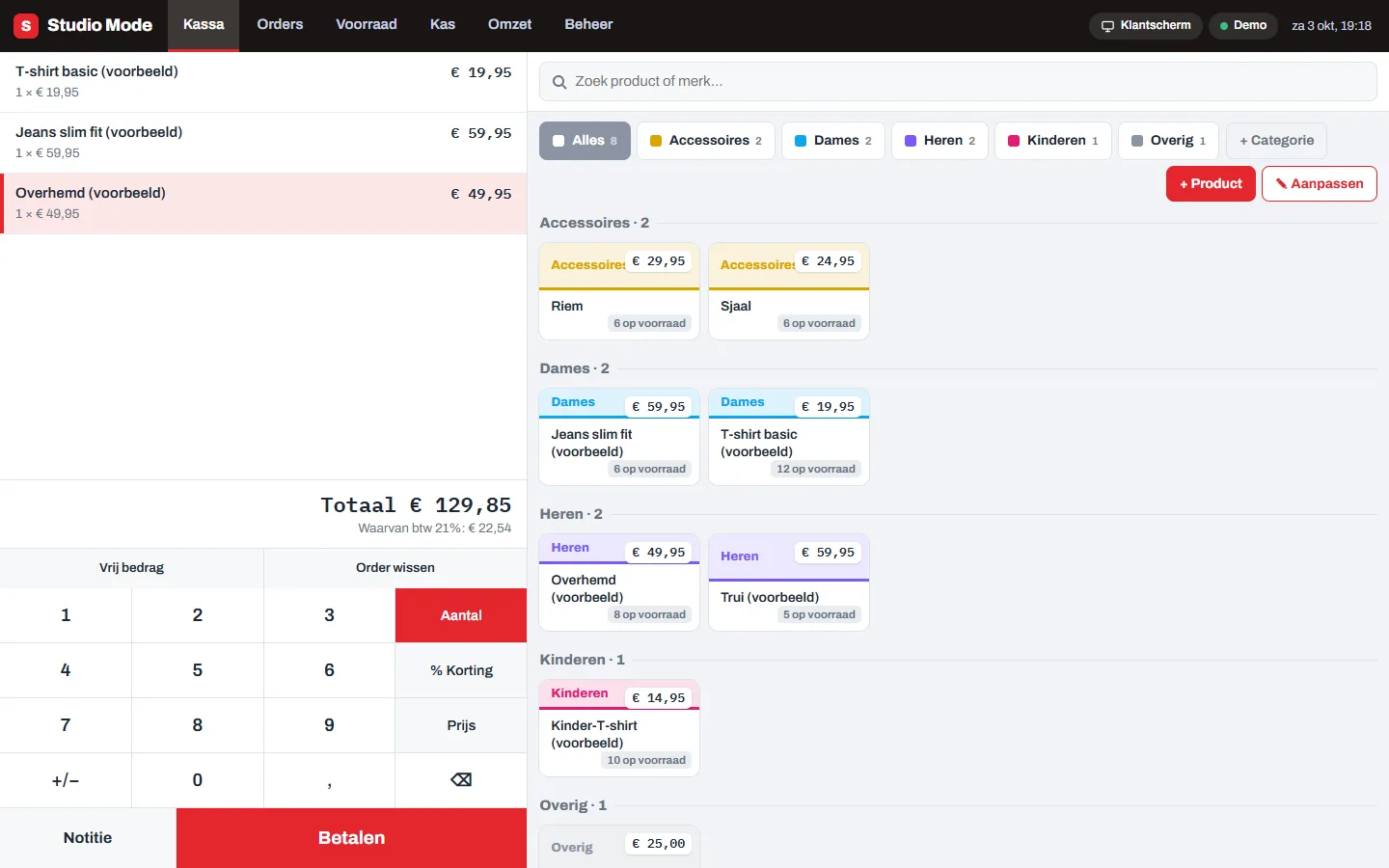The image size is (1389, 868).
Task: Add the Trui (voorbeeld) product card
Action: pos(789,583)
